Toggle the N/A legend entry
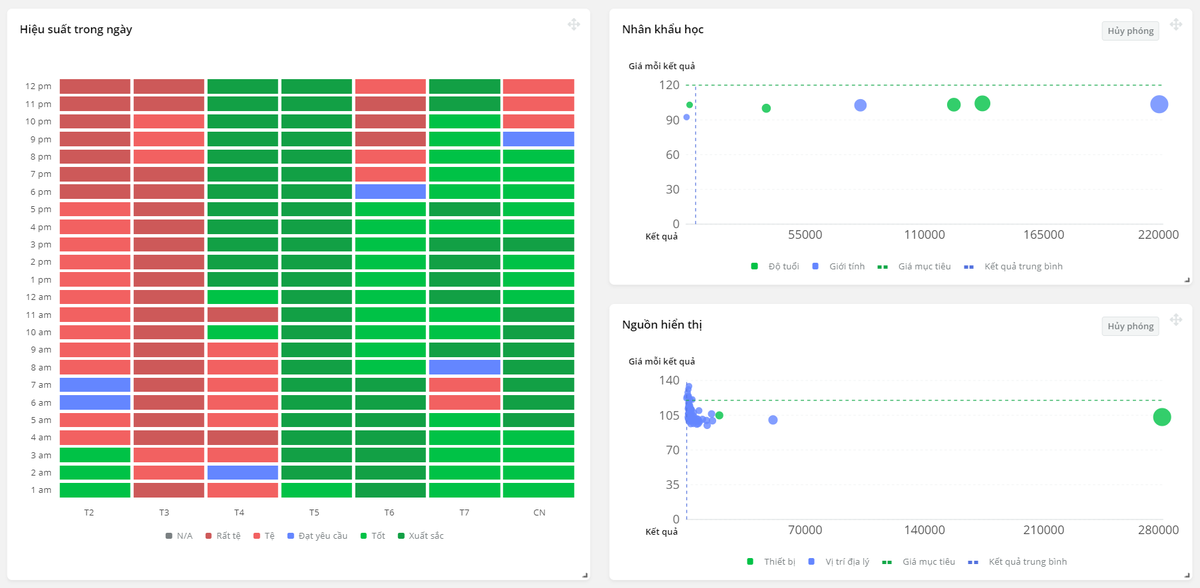The image size is (1200, 588). [179, 536]
